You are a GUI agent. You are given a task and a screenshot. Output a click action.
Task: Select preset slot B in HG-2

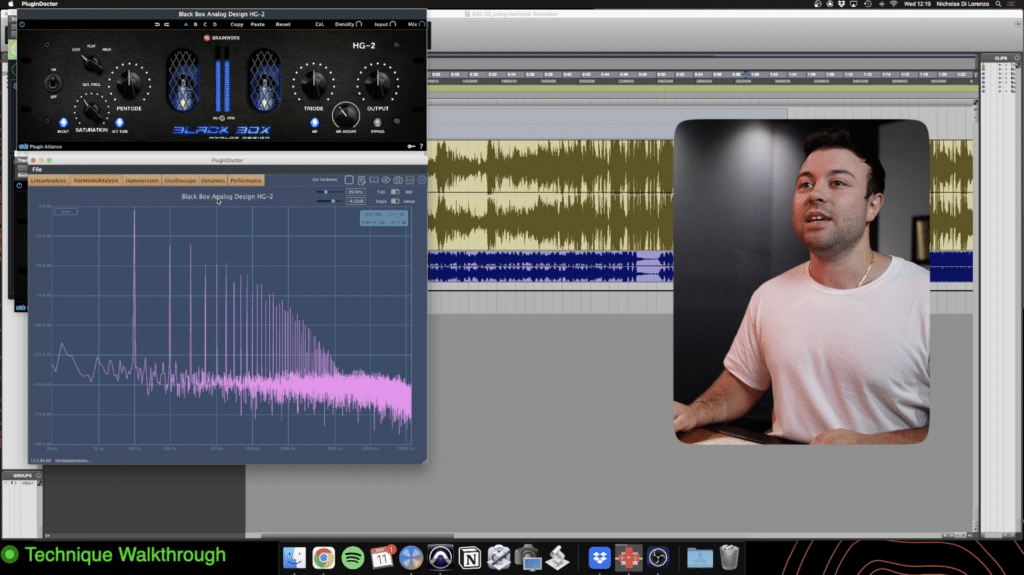click(195, 24)
